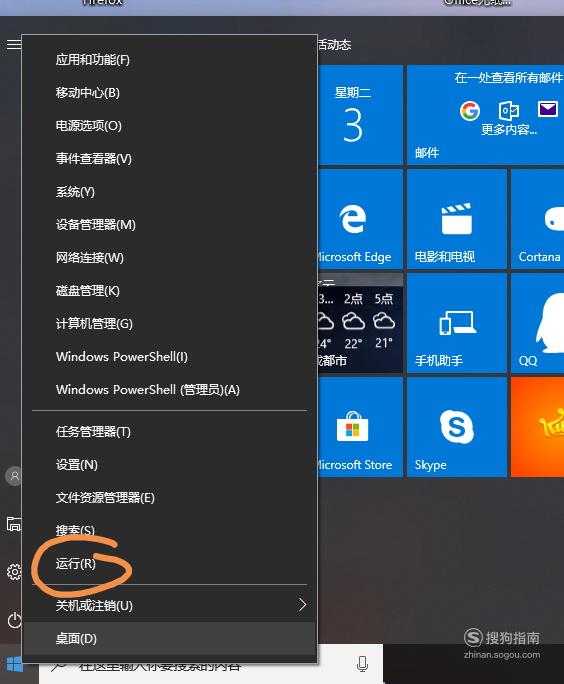Click the documents icon in Start sidebar

point(14,523)
